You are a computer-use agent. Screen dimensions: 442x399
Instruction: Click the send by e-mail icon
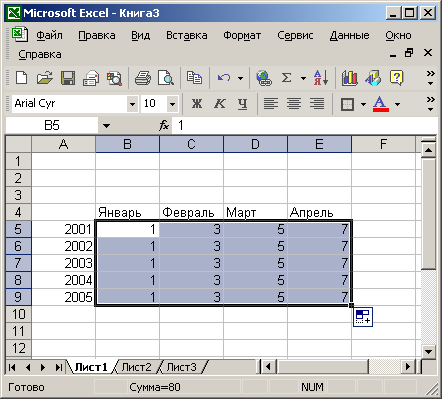[91, 78]
